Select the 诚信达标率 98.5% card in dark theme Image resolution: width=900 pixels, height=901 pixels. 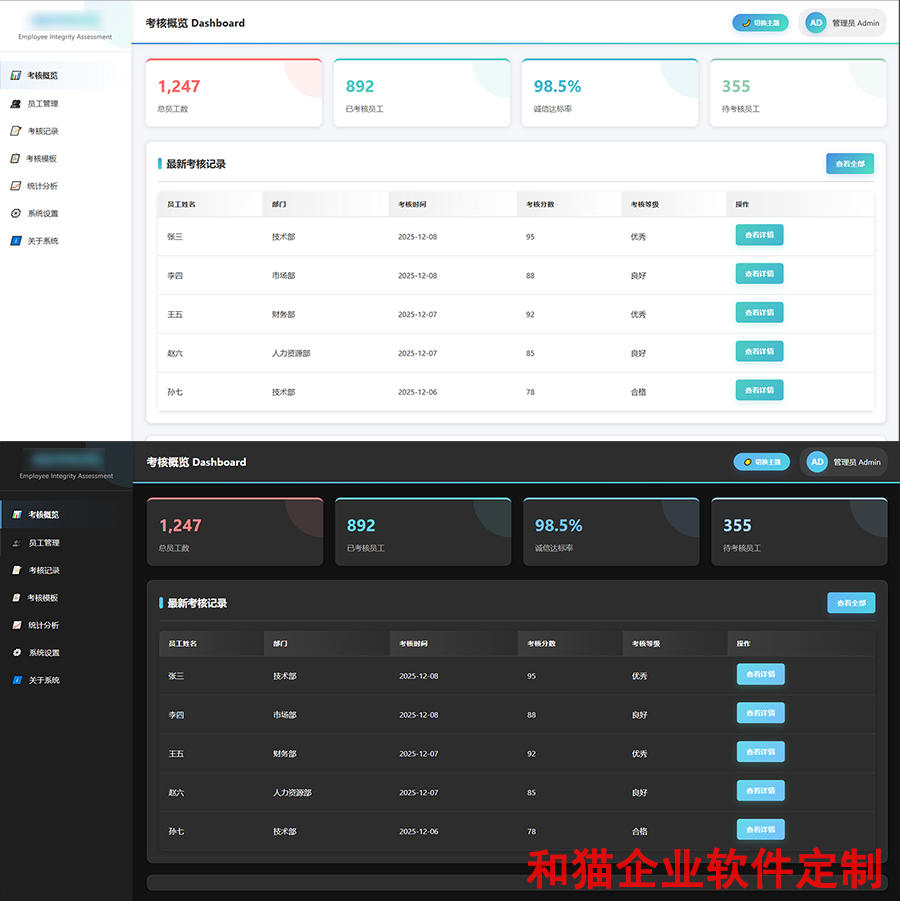(x=611, y=532)
